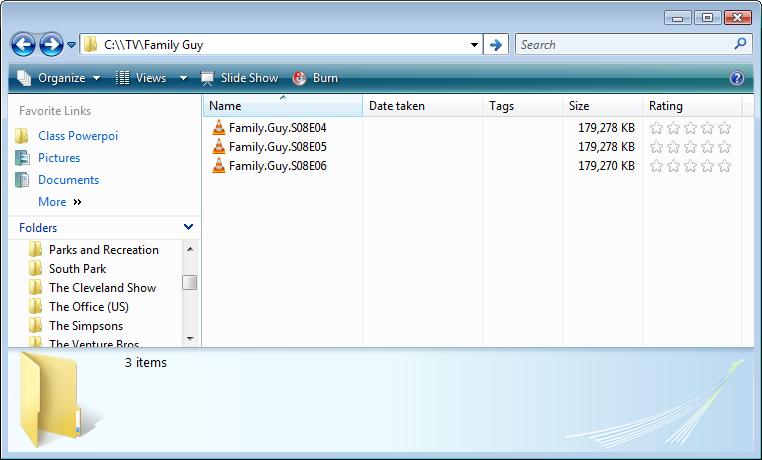Open Help with the question mark icon
This screenshot has height=460, width=762.
[x=737, y=78]
